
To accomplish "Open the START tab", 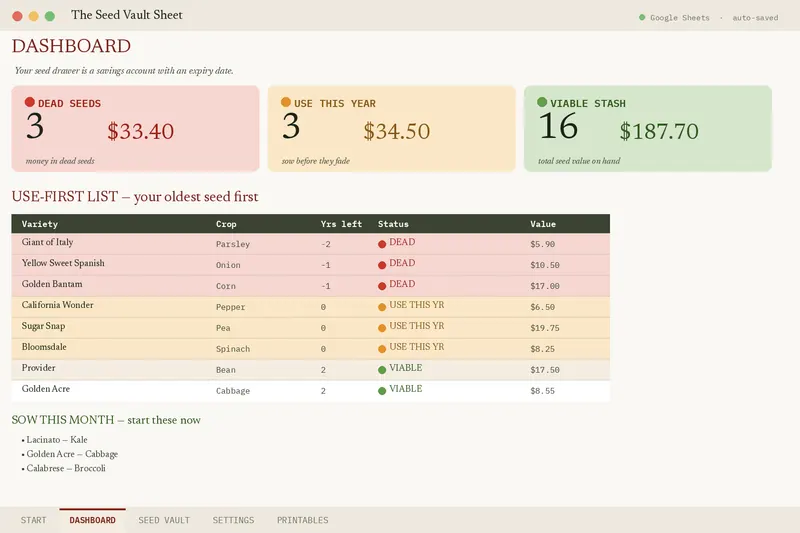I will [34, 520].
